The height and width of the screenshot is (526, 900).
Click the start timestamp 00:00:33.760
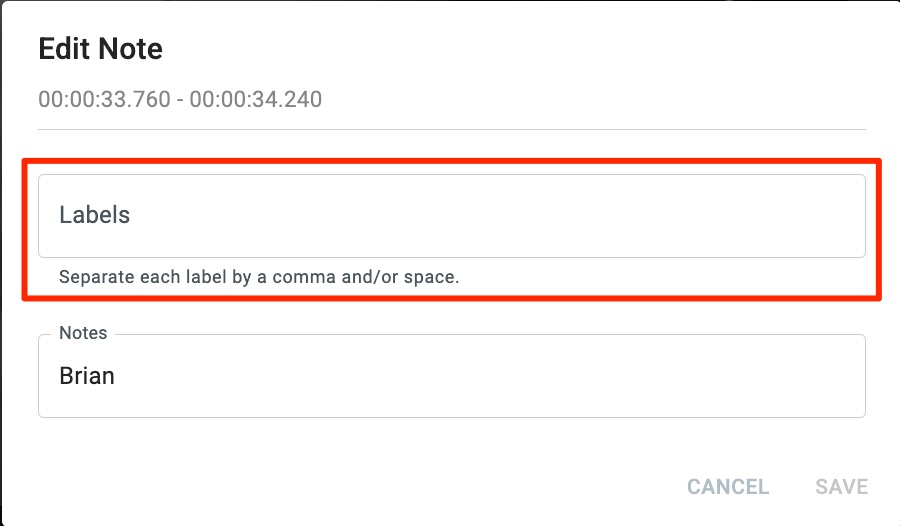click(x=104, y=99)
